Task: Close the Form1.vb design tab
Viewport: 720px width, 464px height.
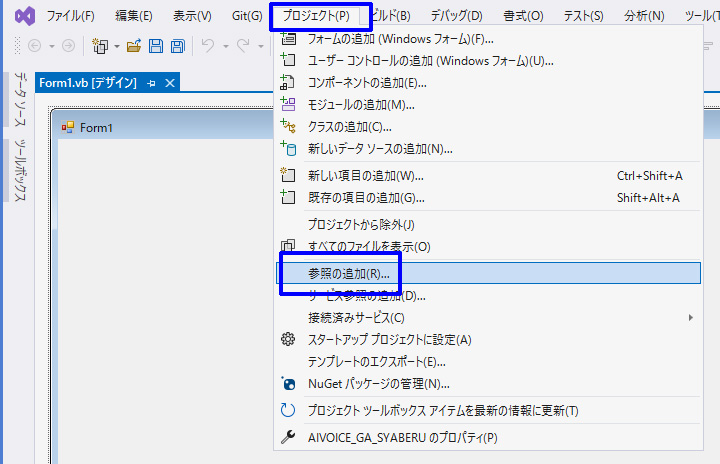Action: (x=170, y=83)
